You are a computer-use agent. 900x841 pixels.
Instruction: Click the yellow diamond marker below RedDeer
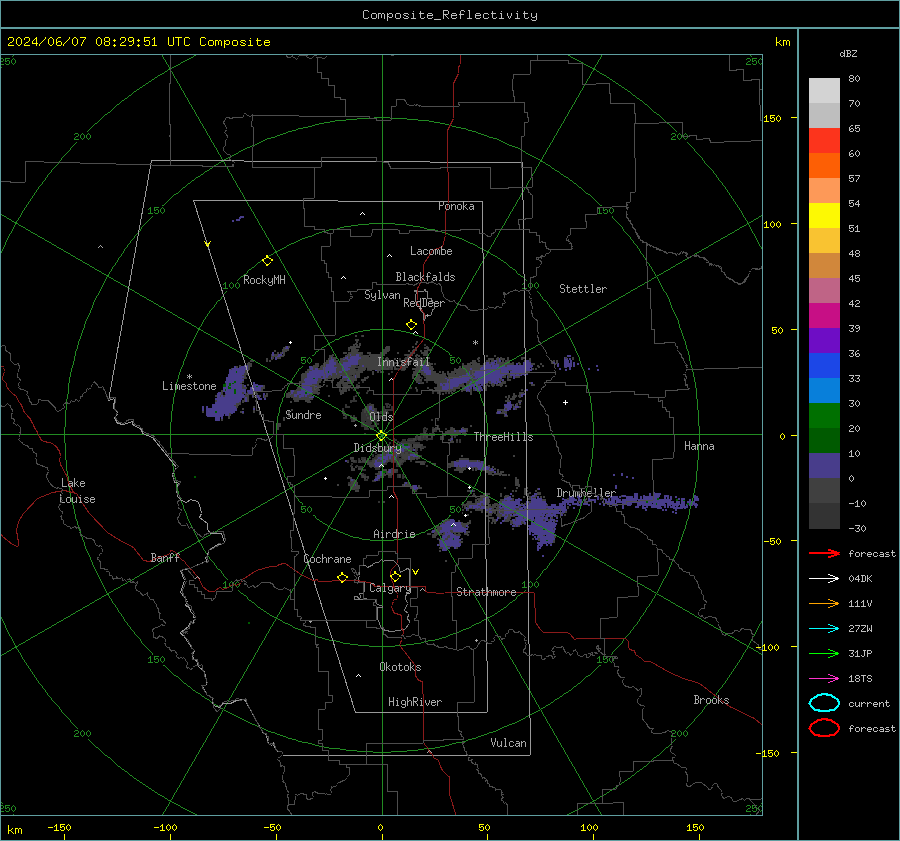[411, 325]
